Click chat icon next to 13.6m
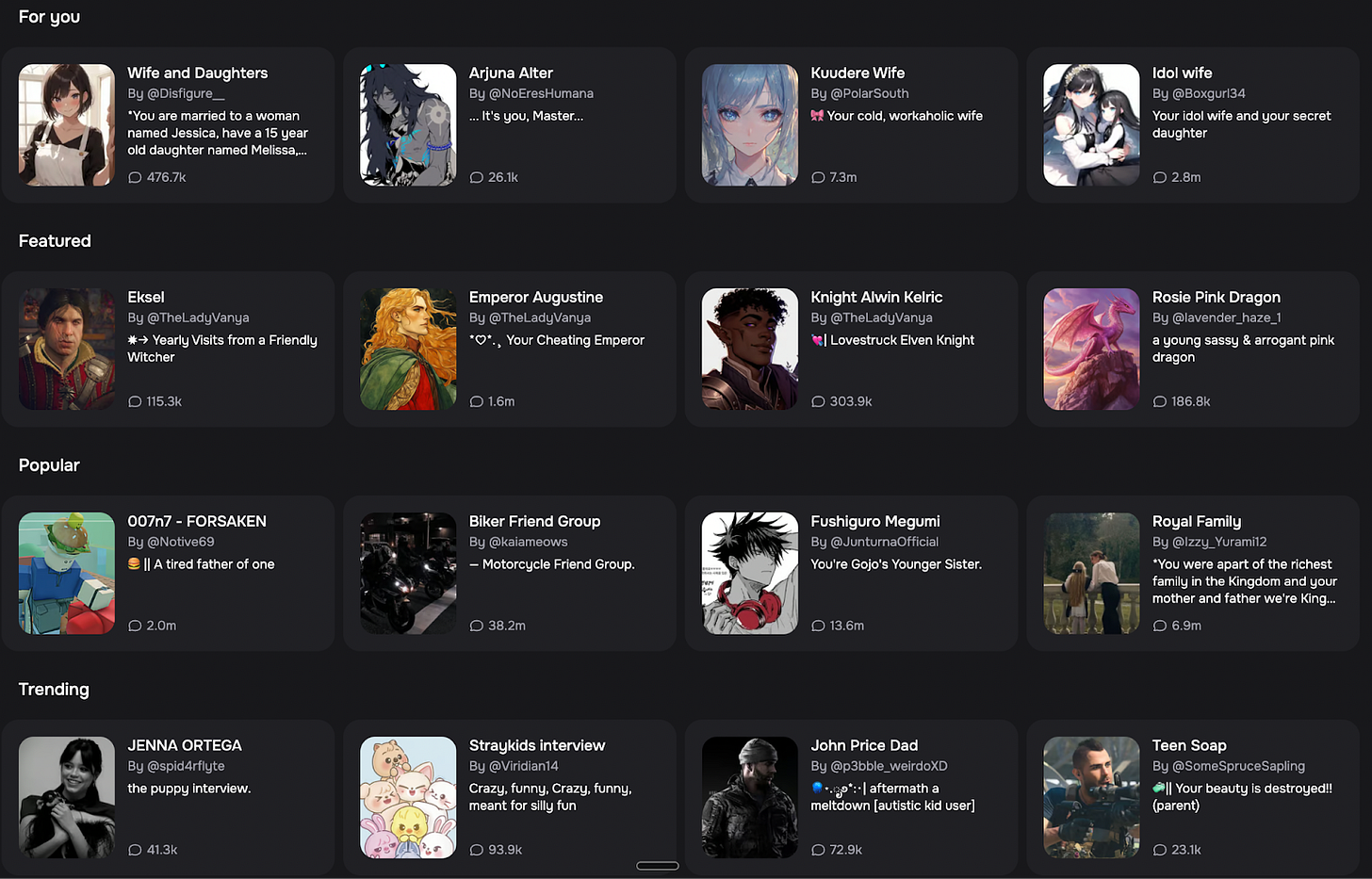Screen dimensions: 1372x879 tap(818, 626)
